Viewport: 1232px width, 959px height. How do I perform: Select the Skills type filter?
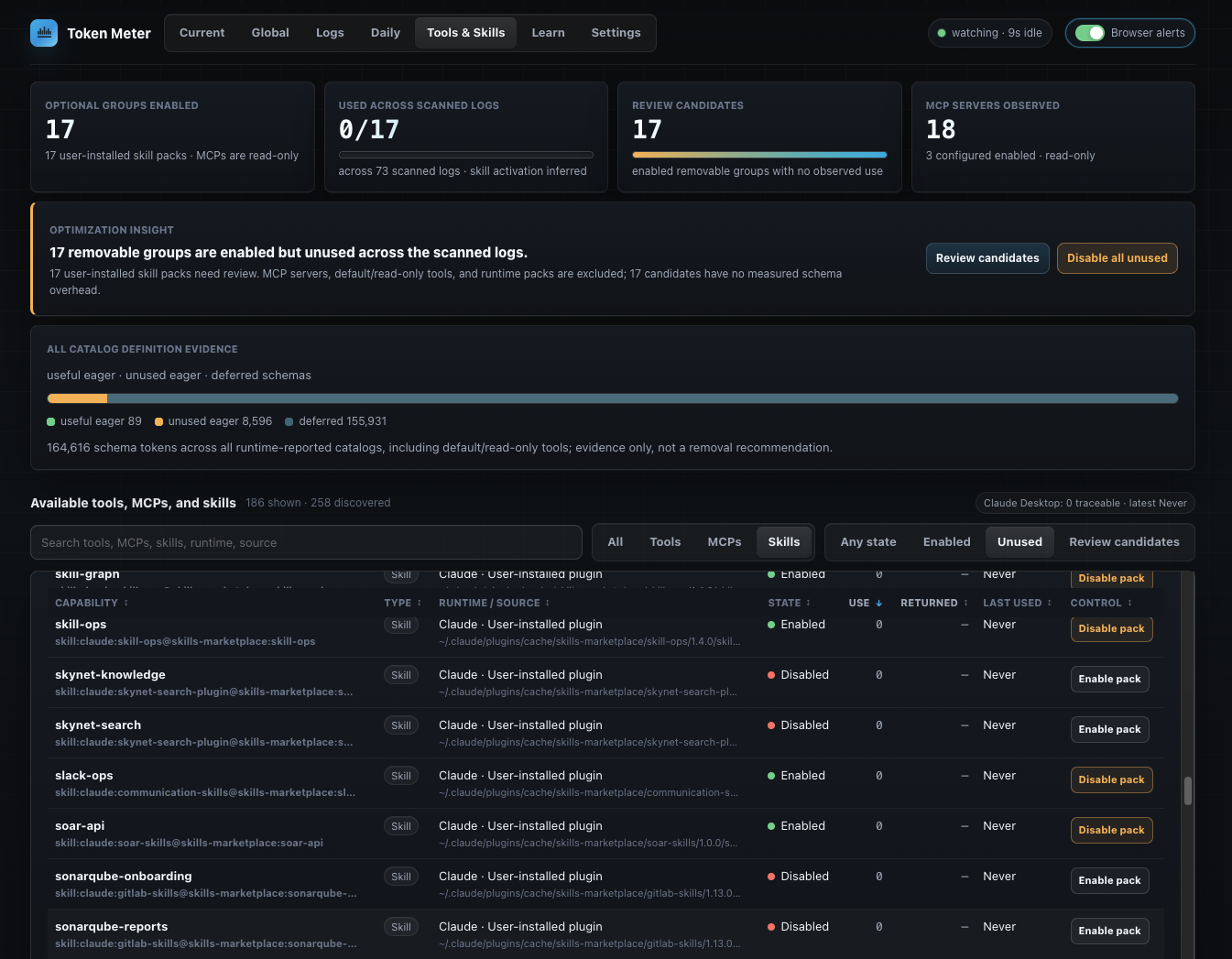784,542
